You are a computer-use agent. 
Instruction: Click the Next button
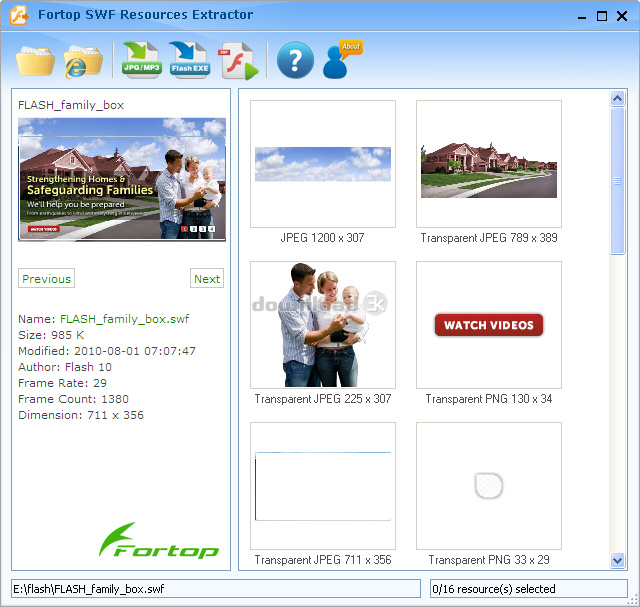click(x=207, y=279)
